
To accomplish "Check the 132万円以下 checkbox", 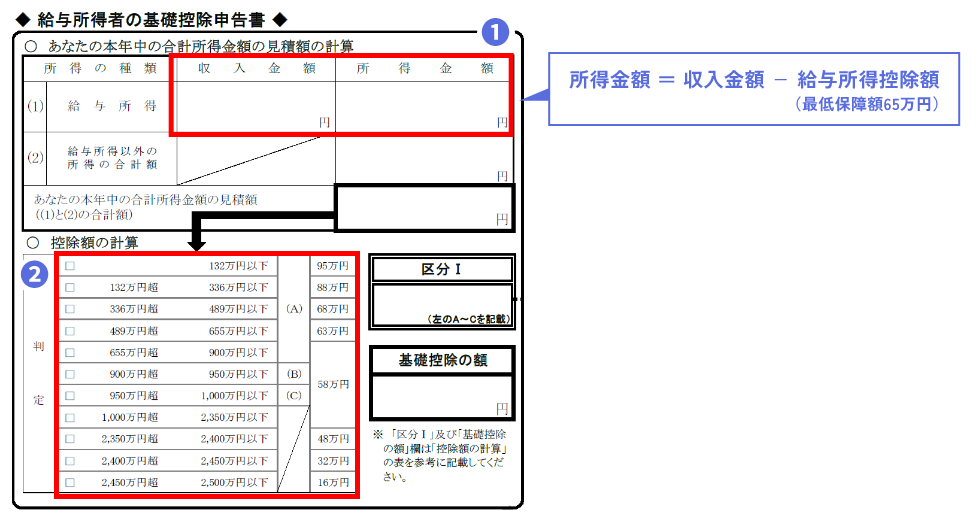I will tap(70, 266).
